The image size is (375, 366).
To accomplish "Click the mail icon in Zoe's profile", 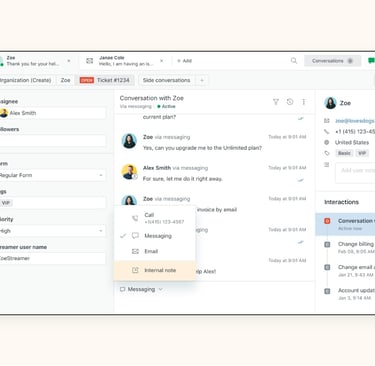I will 327,121.
